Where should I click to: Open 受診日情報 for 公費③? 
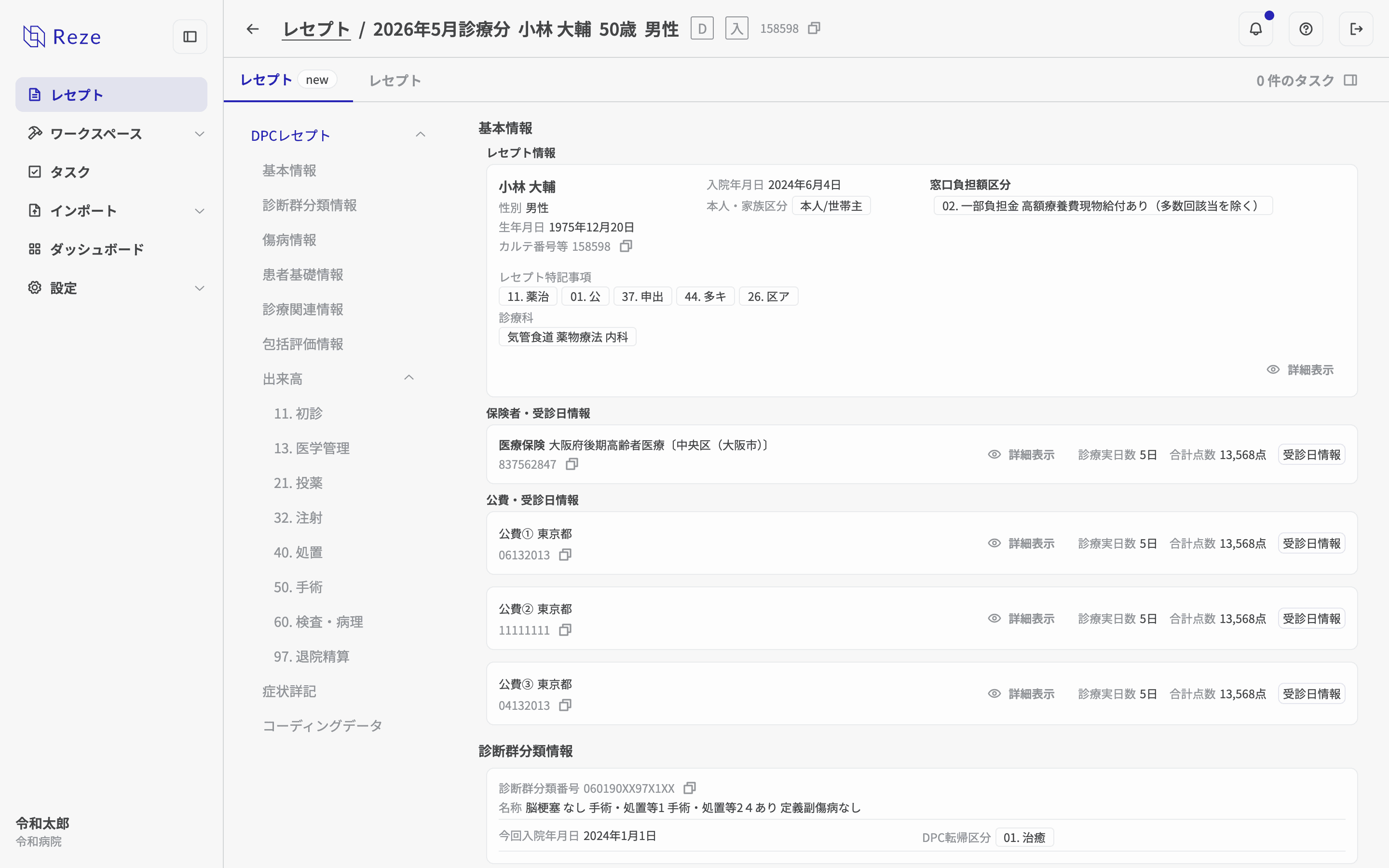1311,693
